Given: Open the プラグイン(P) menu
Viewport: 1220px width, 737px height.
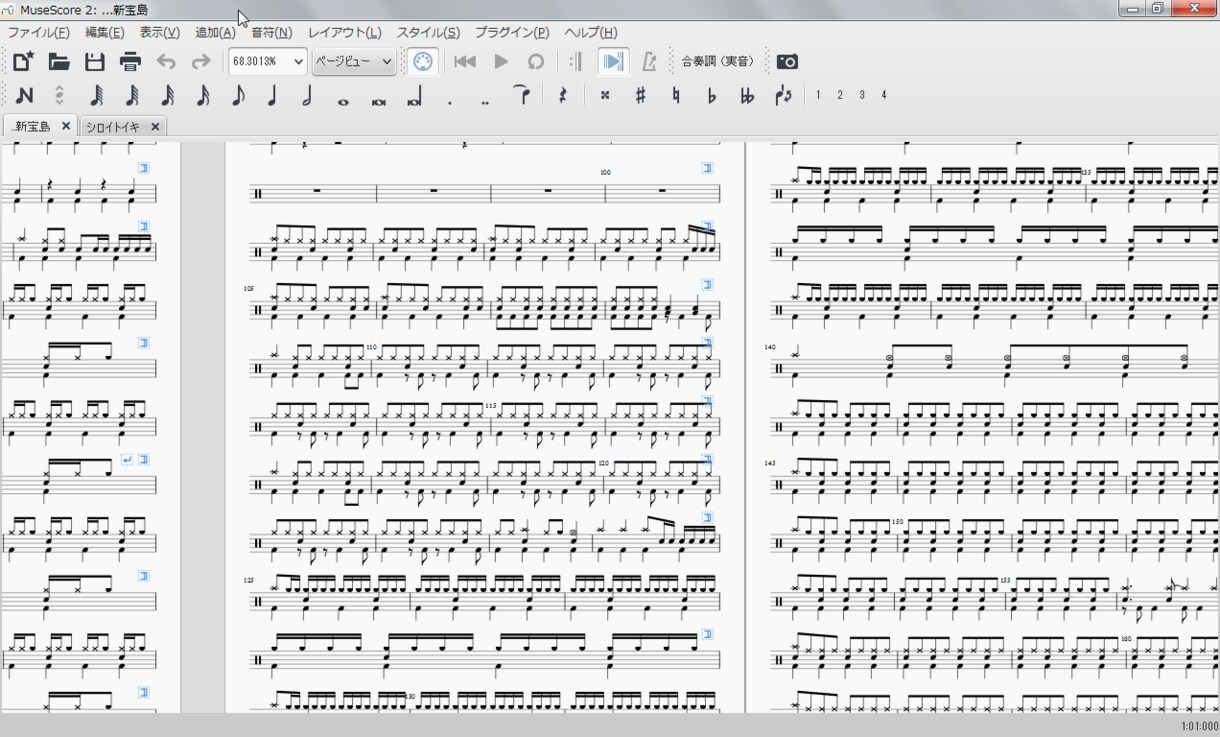Looking at the screenshot, I should click(x=512, y=33).
